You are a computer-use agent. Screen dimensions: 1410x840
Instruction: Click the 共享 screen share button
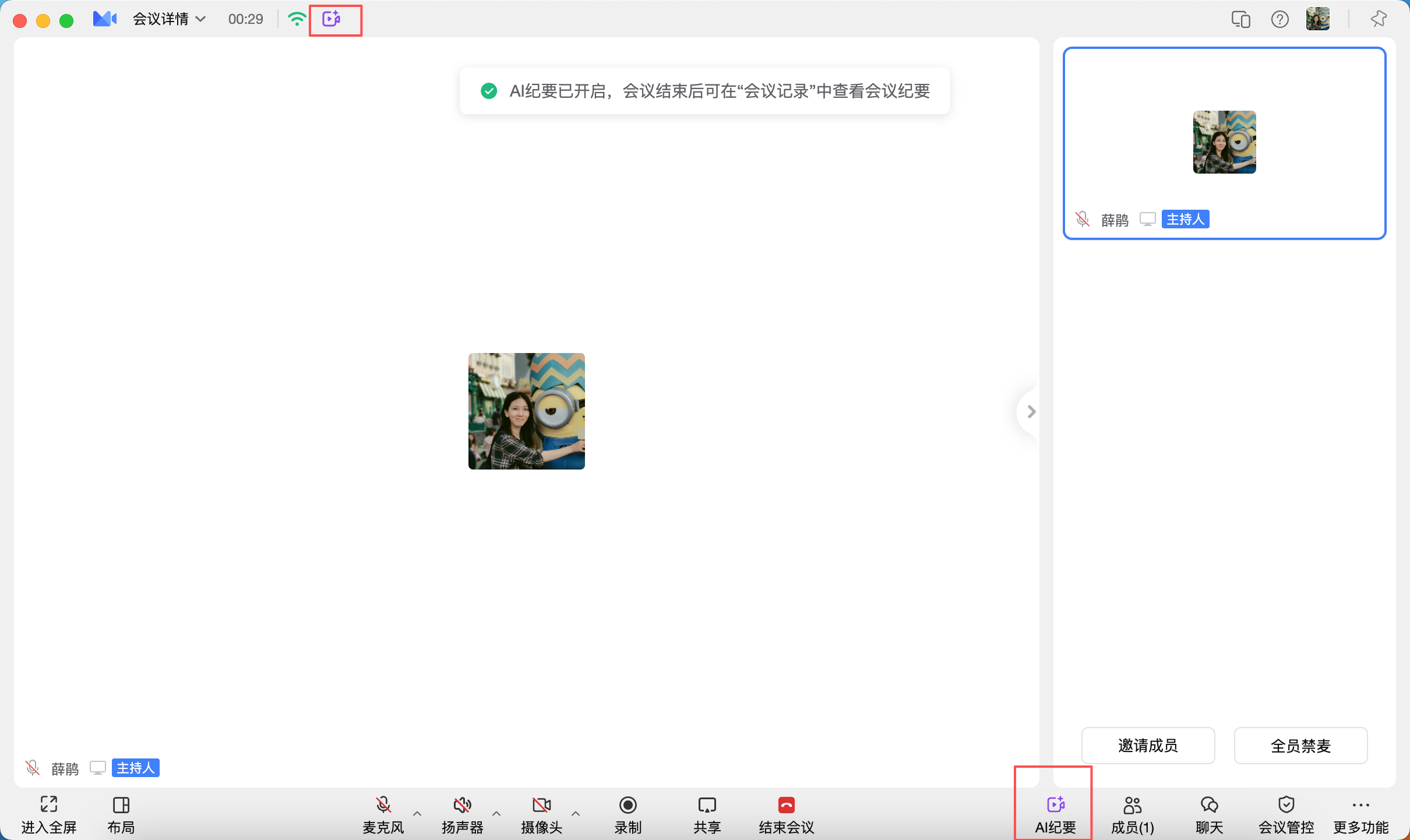click(707, 815)
